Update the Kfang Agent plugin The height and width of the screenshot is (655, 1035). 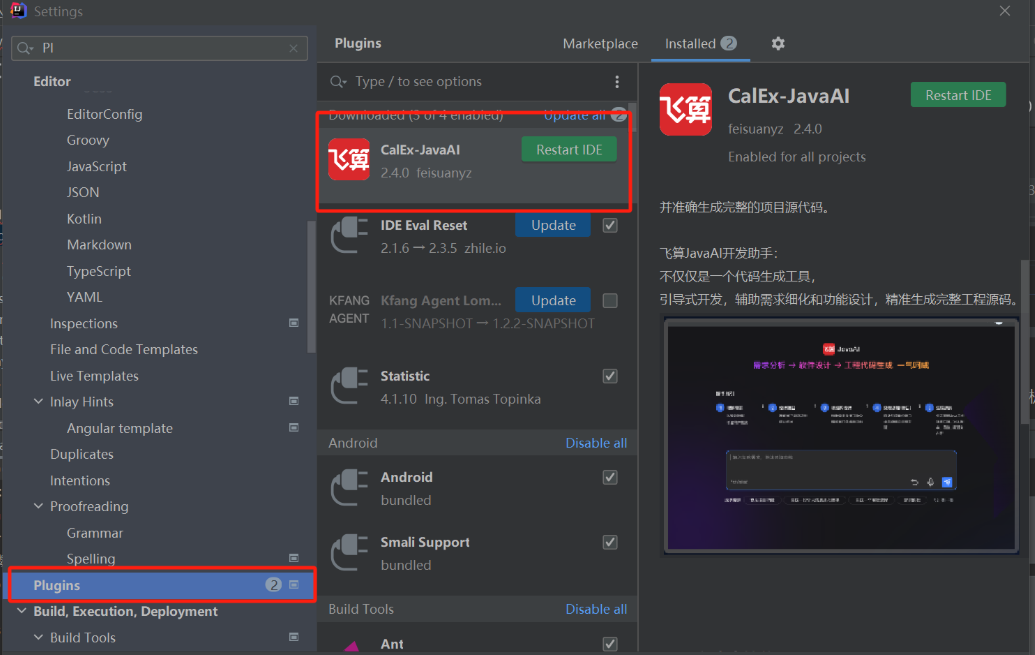(553, 300)
